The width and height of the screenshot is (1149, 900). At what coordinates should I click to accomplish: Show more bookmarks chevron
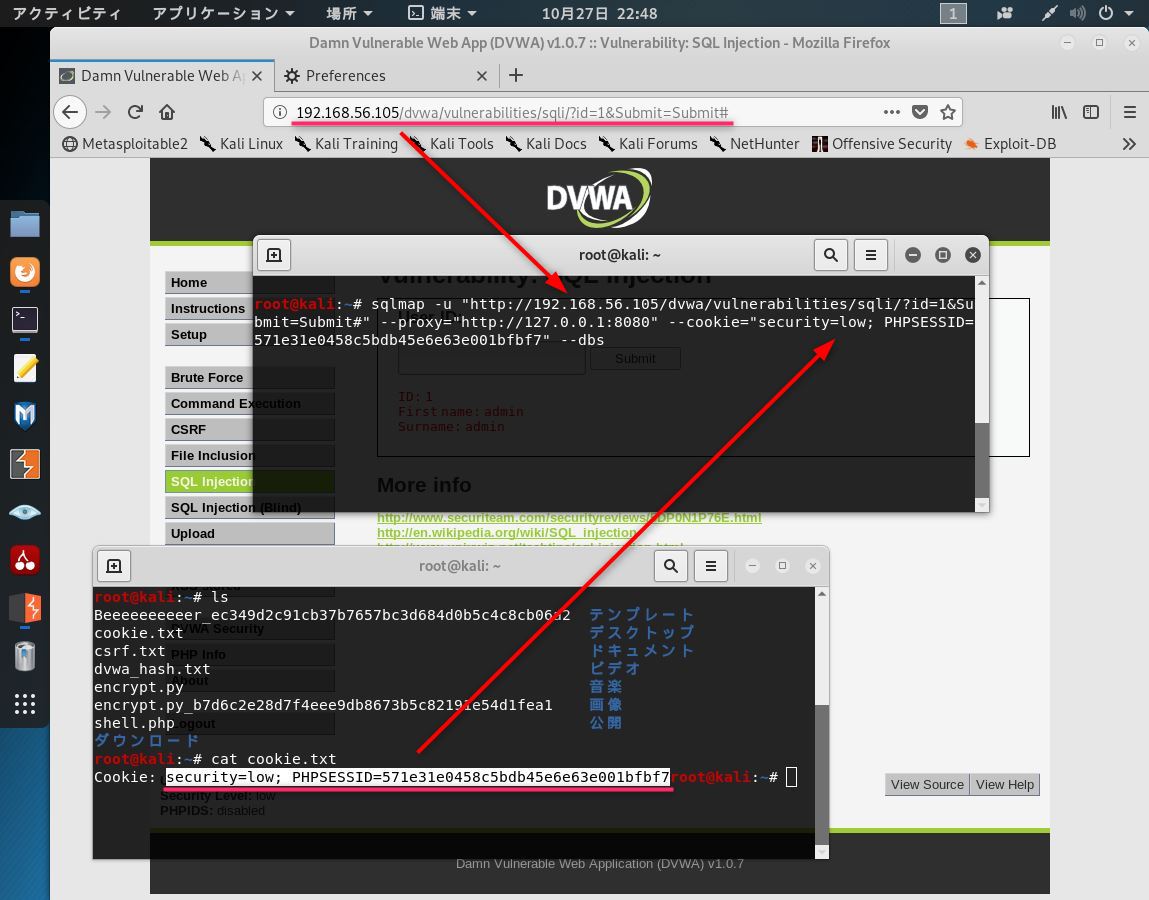[1129, 144]
